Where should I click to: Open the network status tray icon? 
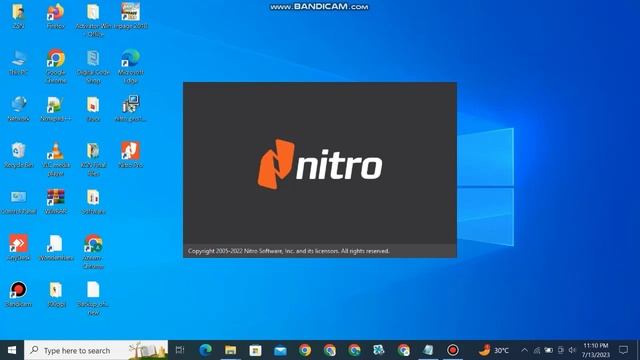click(x=537, y=350)
